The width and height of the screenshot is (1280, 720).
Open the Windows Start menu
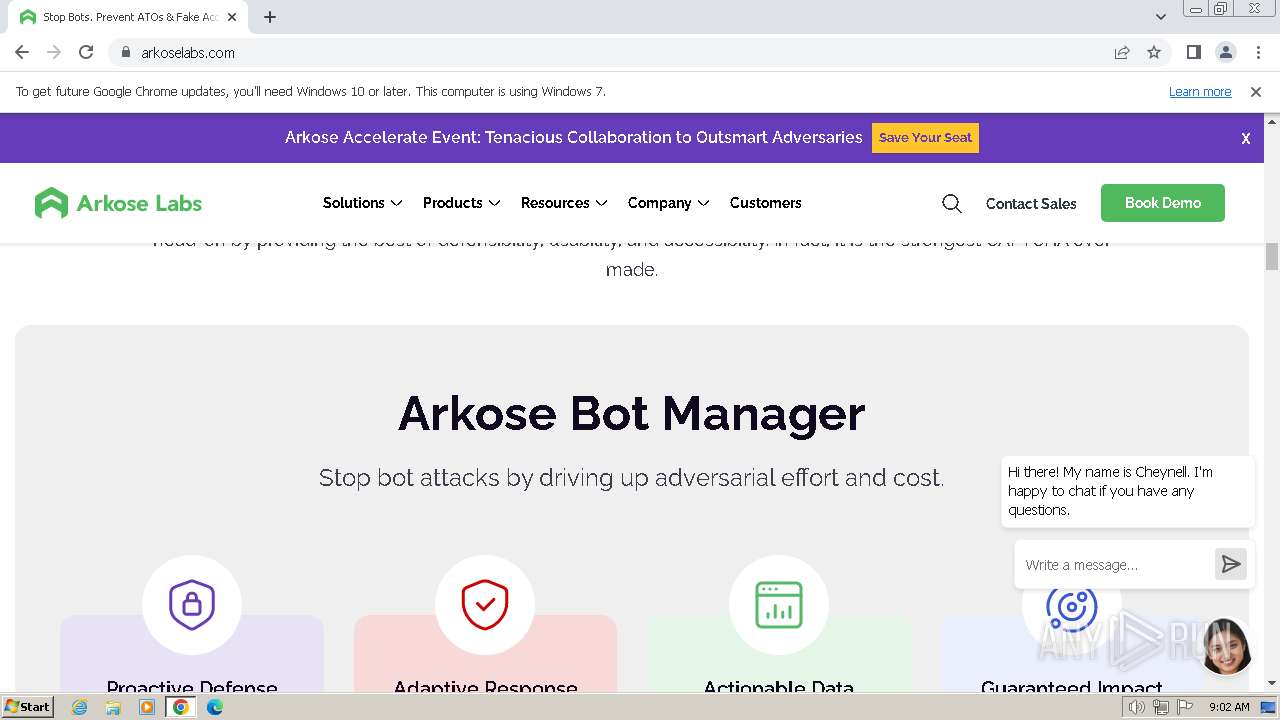(x=27, y=707)
